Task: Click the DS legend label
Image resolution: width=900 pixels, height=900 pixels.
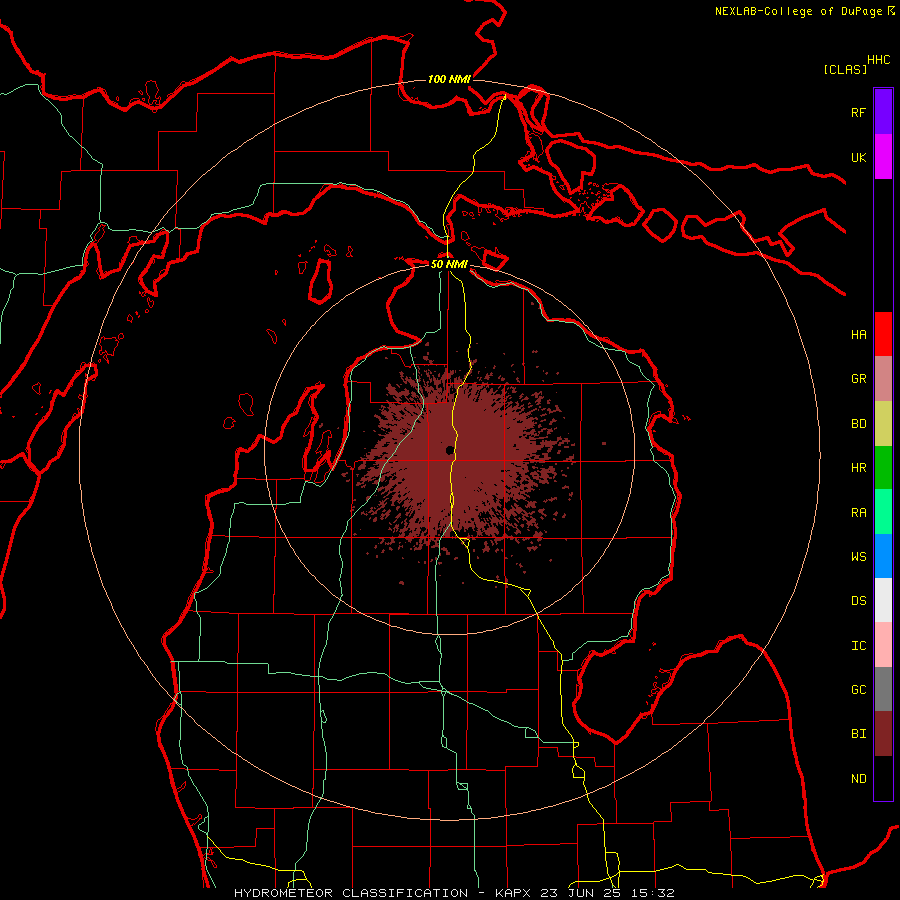Action: (x=858, y=601)
